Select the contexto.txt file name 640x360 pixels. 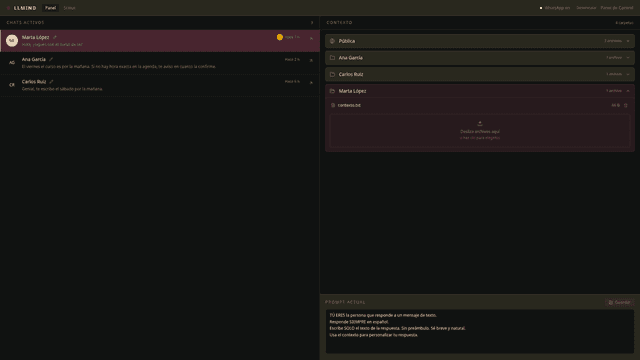[x=349, y=105]
